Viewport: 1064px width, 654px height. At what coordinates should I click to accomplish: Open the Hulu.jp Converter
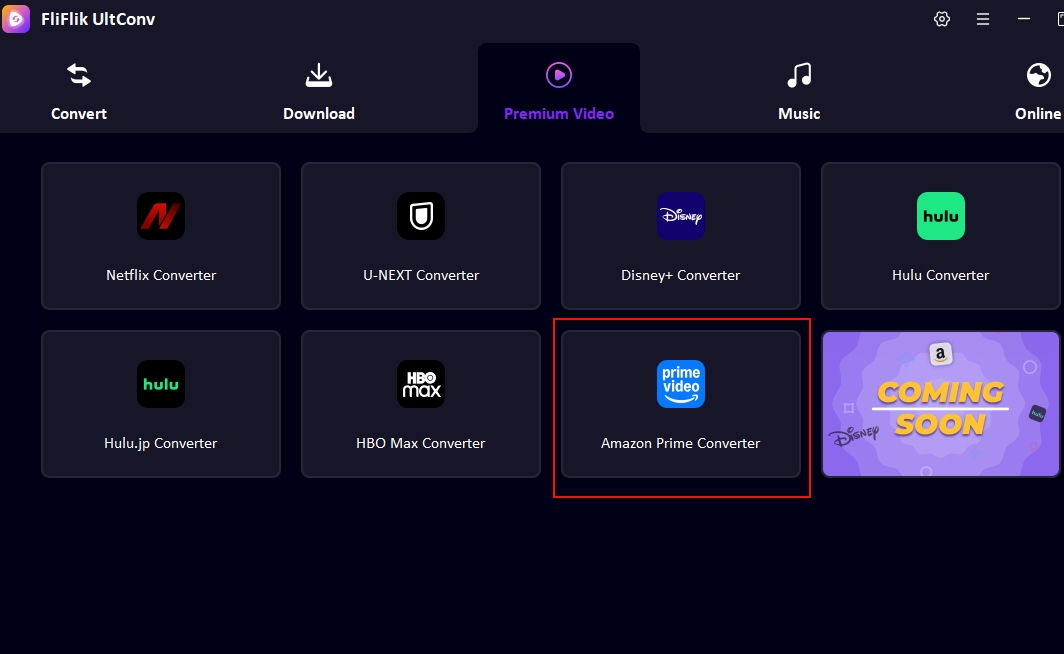(160, 384)
